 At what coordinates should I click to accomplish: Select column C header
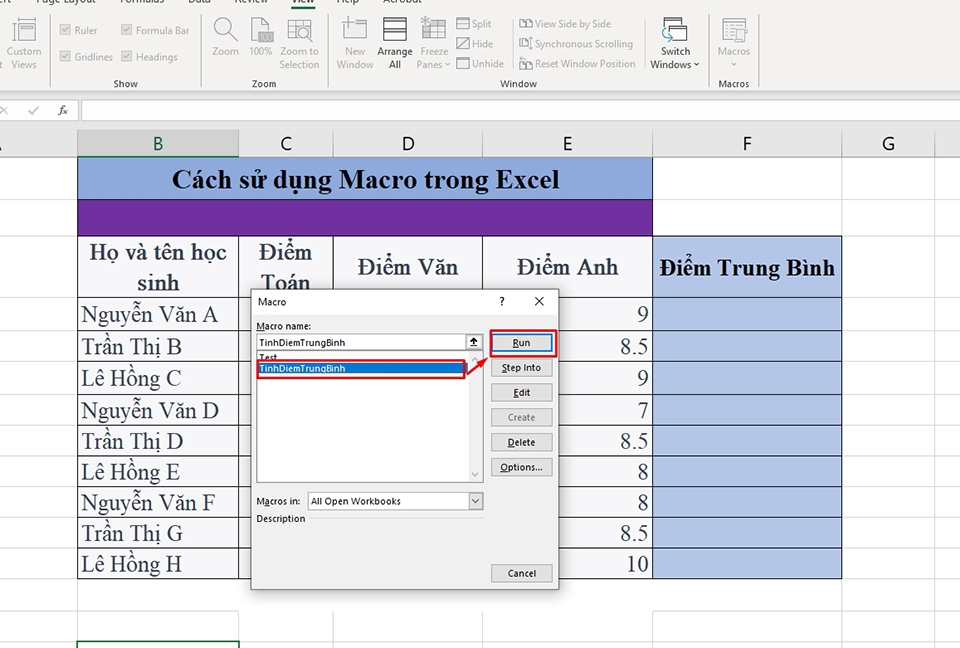286,143
